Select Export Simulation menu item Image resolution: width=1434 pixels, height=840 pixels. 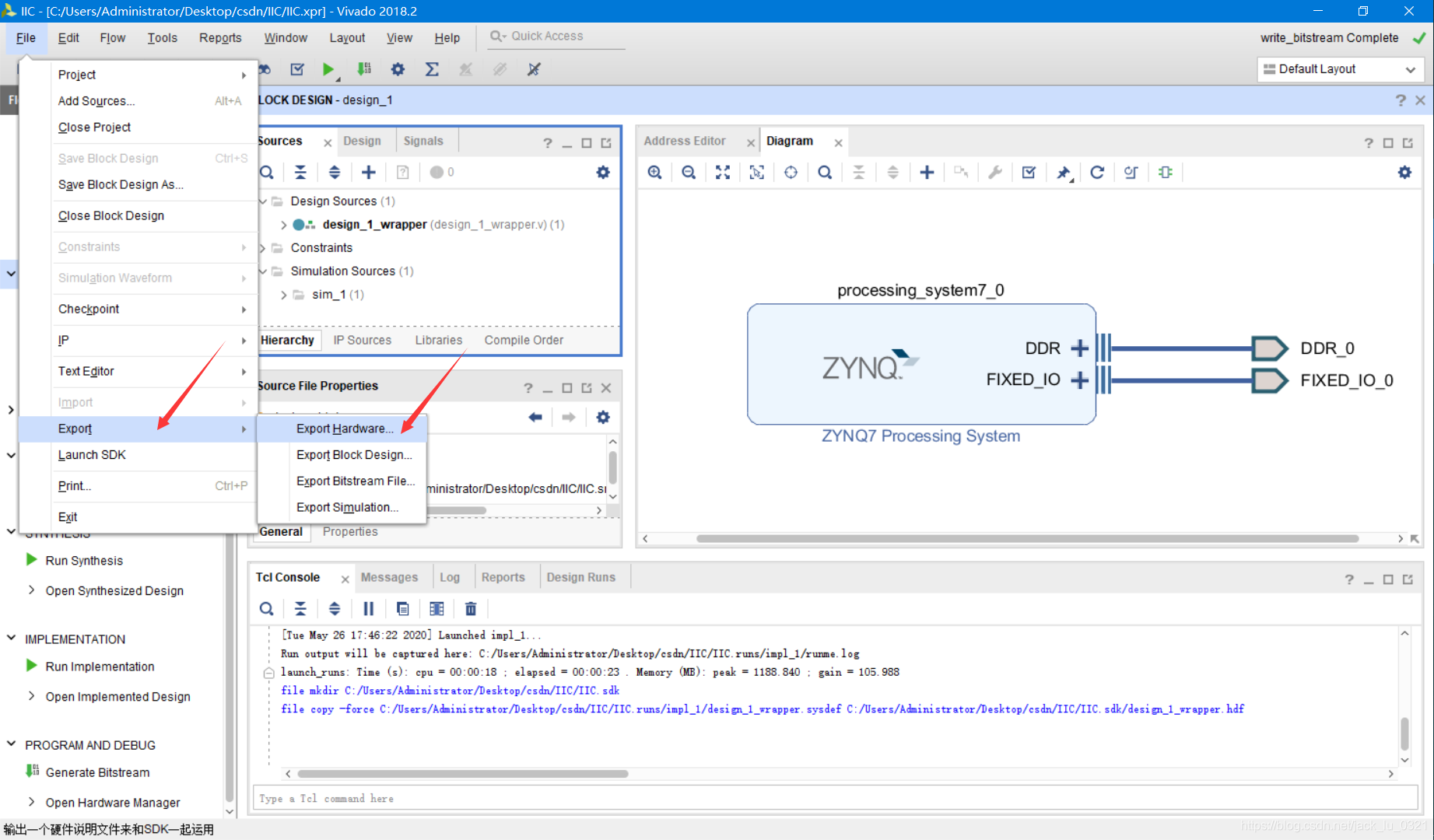[342, 507]
